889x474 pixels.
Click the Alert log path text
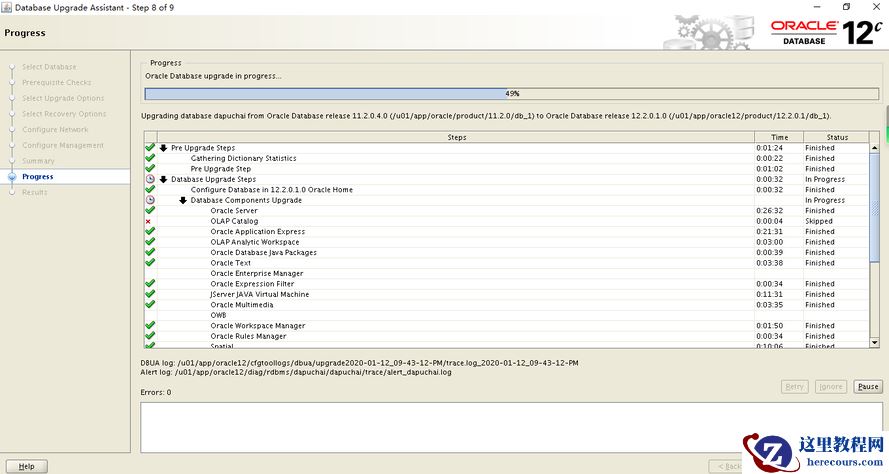296,373
